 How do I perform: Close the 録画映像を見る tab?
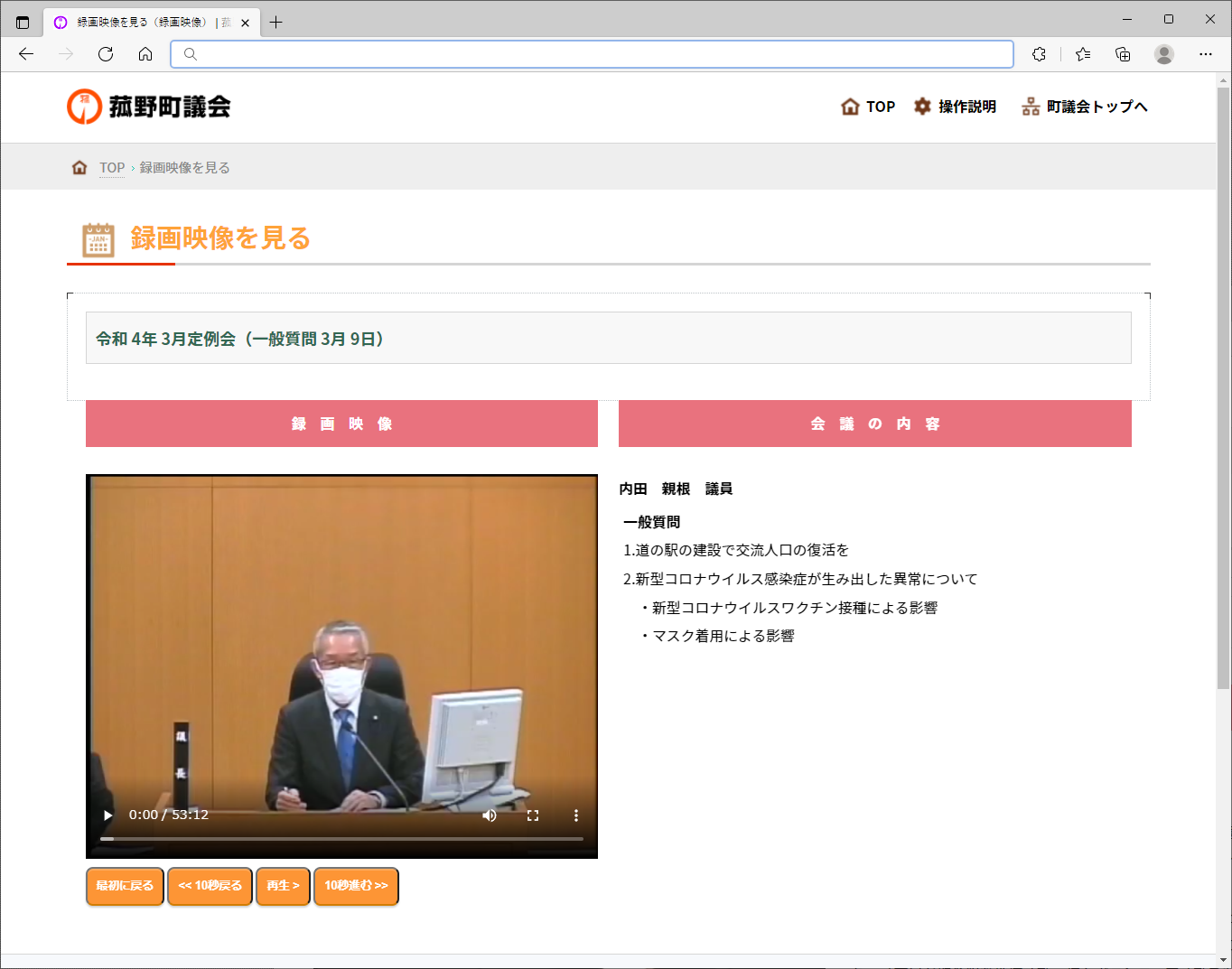click(x=245, y=23)
